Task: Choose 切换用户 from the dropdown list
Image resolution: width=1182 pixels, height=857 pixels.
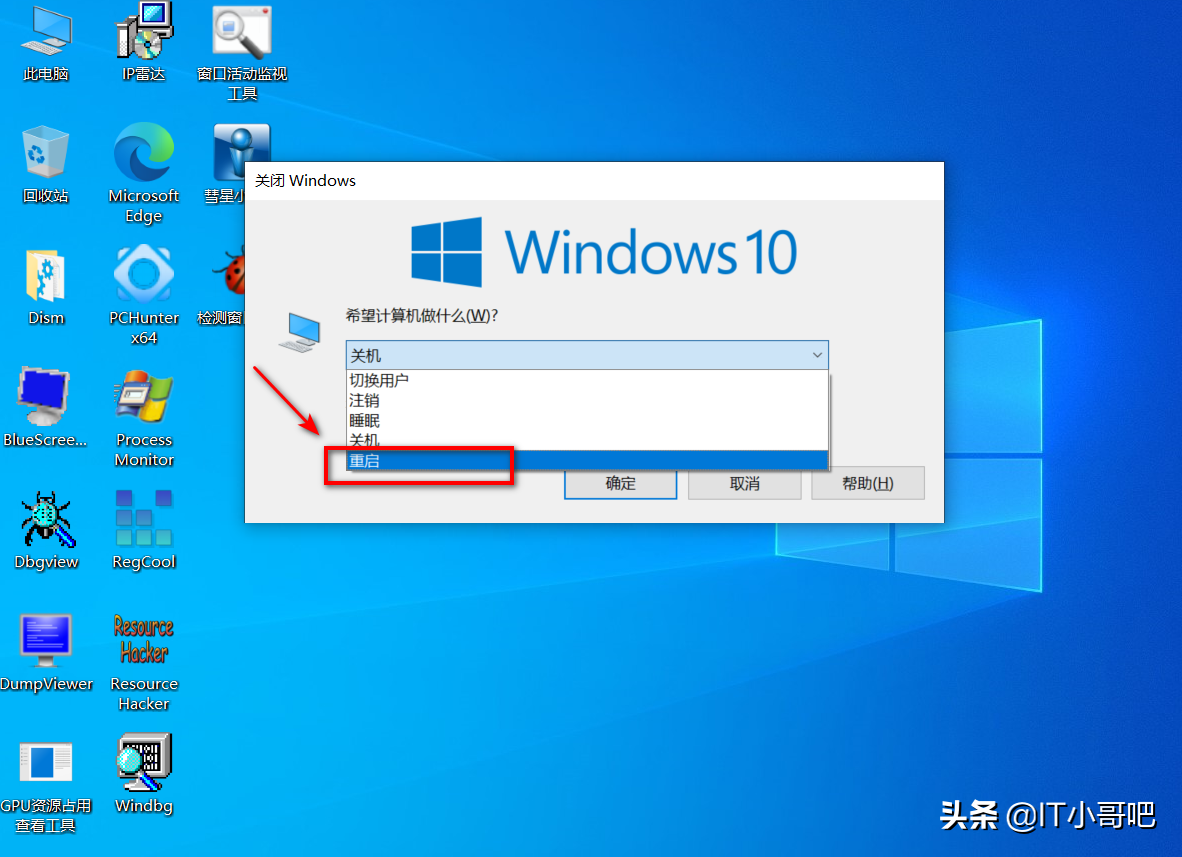Action: tap(586, 380)
